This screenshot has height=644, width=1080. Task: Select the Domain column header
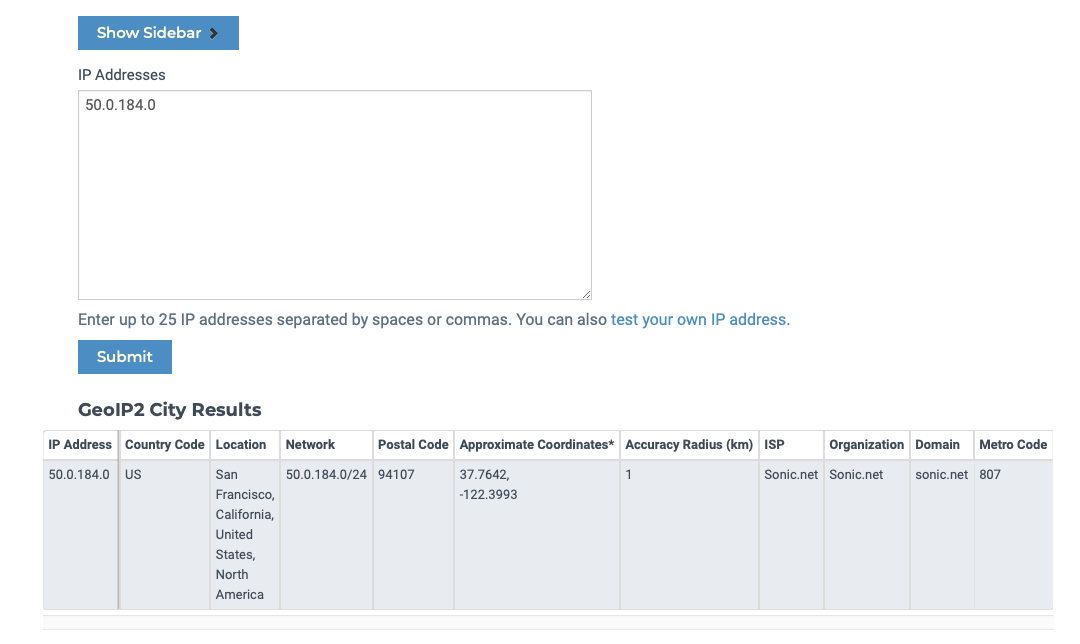pyautogui.click(x=942, y=445)
